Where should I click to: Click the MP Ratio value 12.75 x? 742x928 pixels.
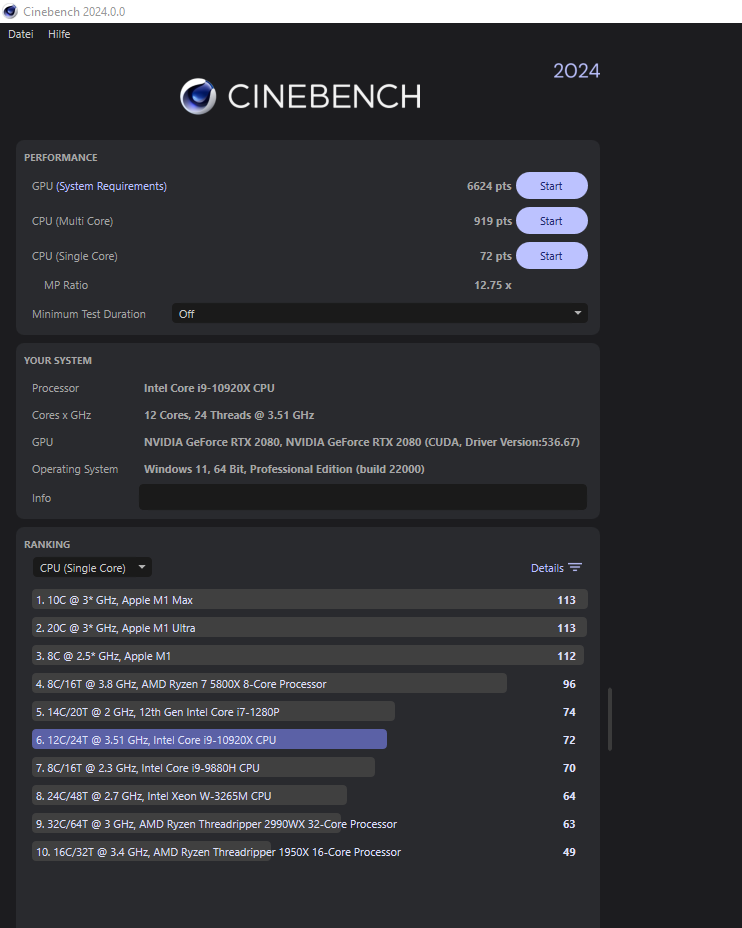(493, 285)
